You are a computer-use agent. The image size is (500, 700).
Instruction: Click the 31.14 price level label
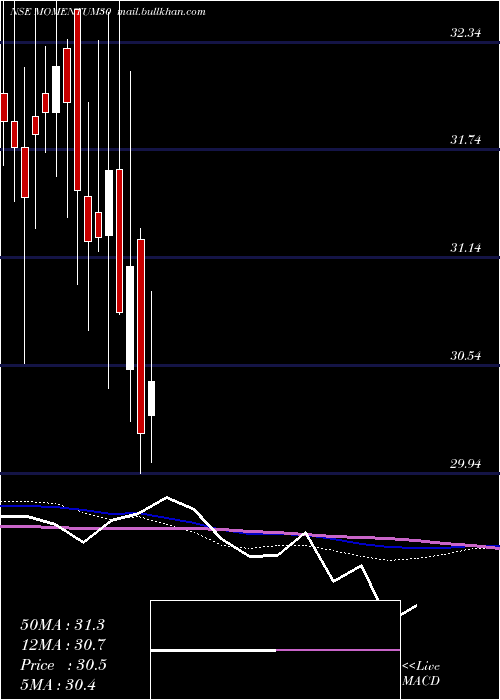click(465, 248)
